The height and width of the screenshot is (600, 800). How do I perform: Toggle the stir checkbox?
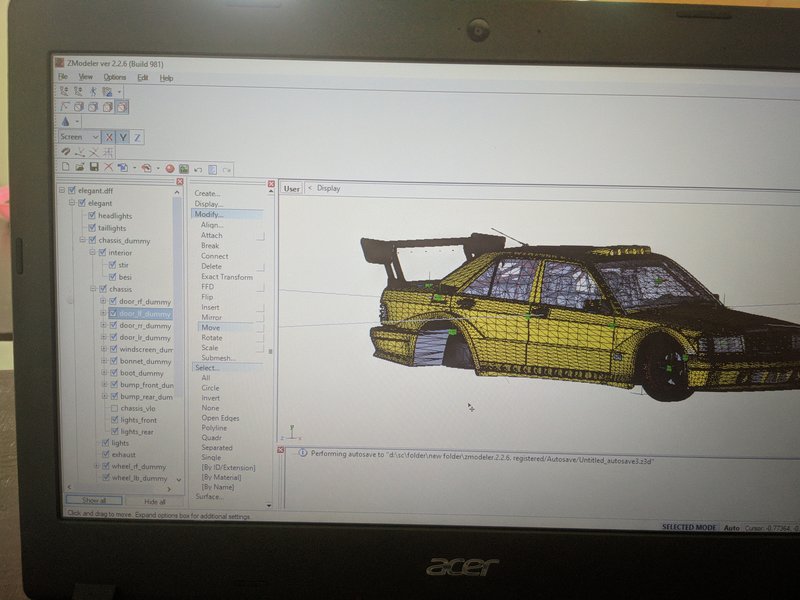coord(113,264)
